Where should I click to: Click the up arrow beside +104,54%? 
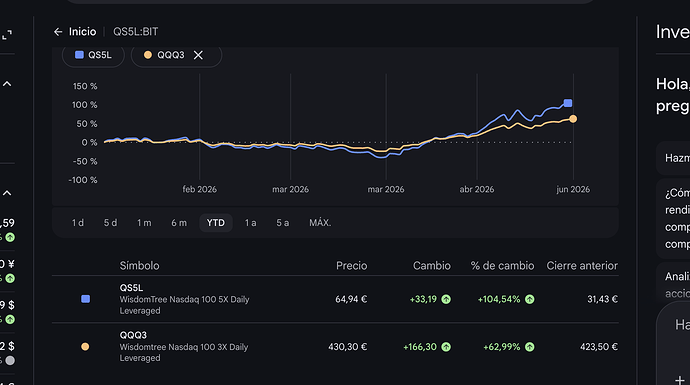point(529,299)
